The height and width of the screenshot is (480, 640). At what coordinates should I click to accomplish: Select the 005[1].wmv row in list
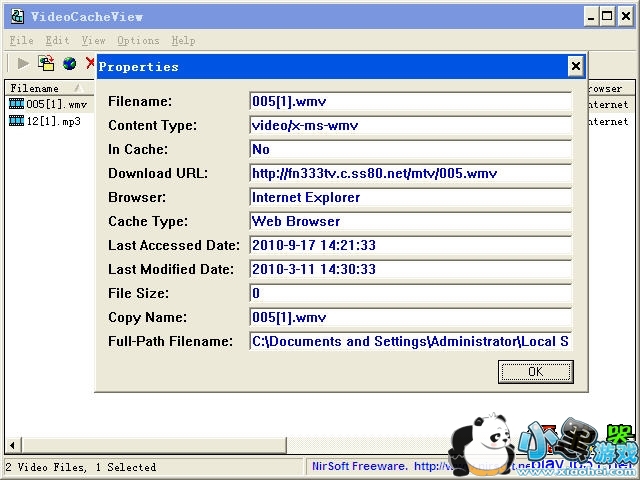[x=49, y=104]
